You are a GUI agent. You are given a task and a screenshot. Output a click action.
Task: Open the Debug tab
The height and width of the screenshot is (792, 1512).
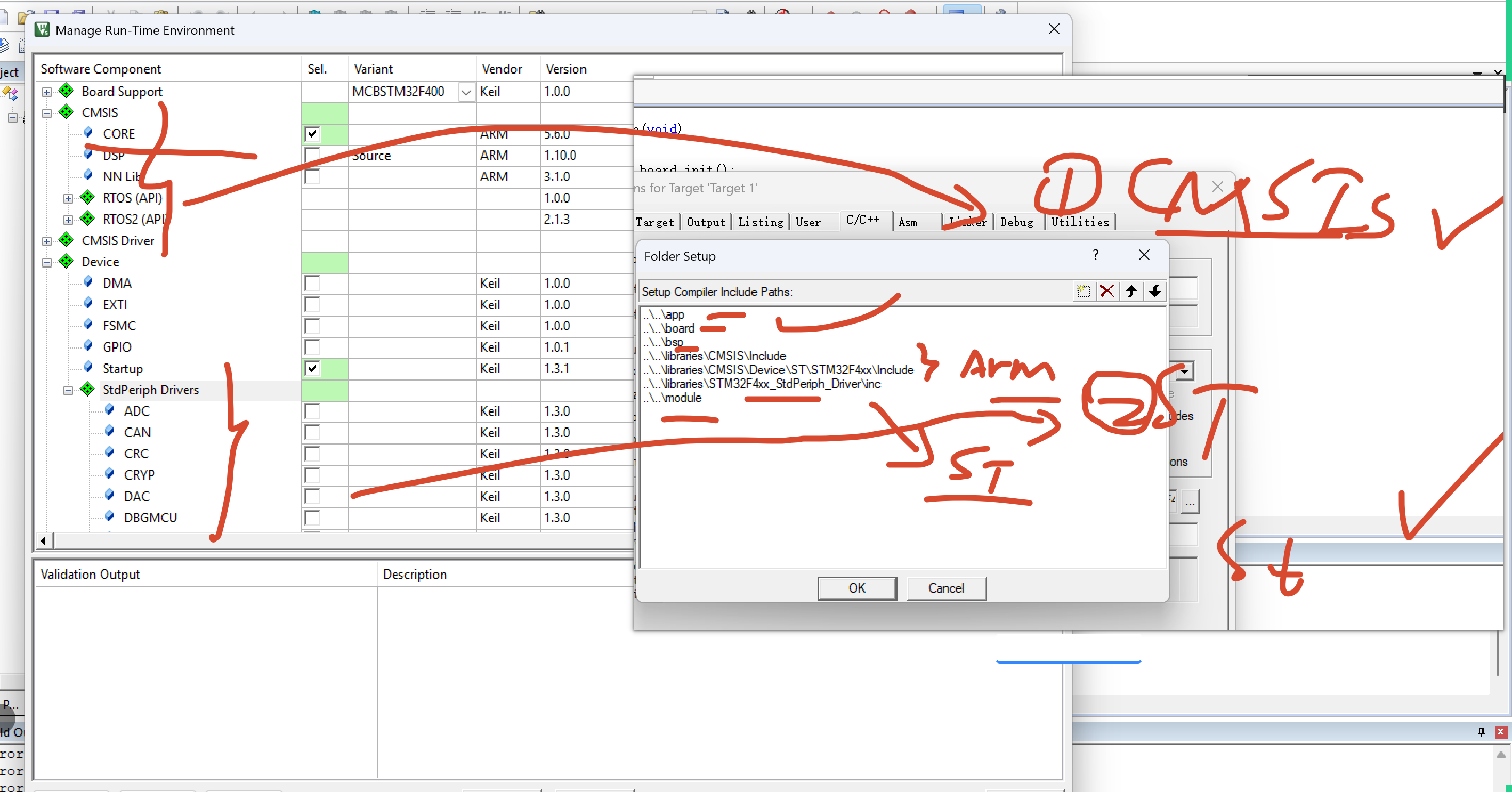click(x=1016, y=222)
